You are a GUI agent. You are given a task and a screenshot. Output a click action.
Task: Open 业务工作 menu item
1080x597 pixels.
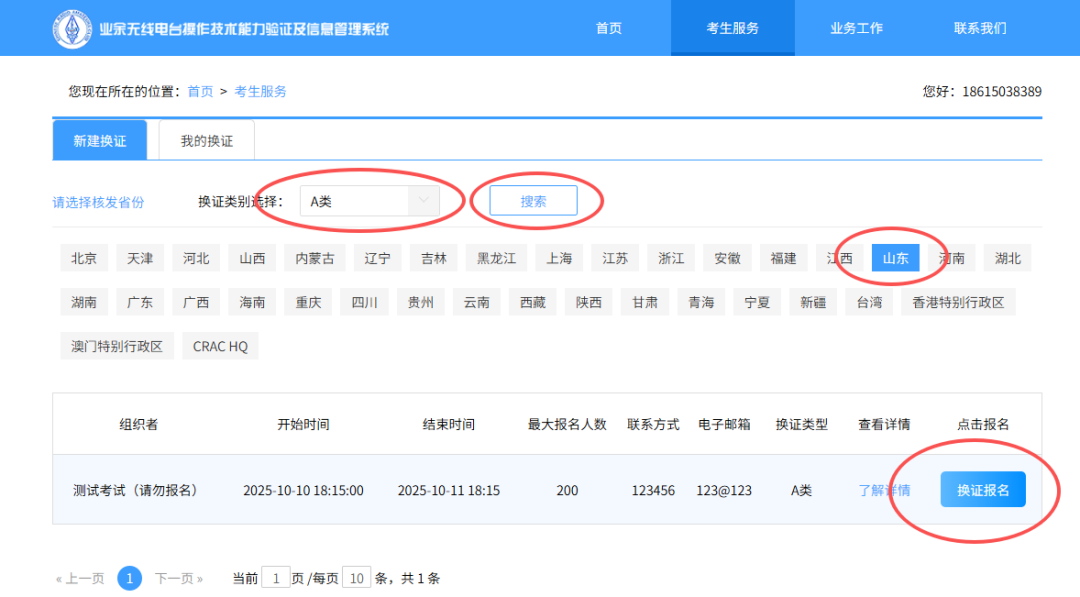(x=856, y=28)
